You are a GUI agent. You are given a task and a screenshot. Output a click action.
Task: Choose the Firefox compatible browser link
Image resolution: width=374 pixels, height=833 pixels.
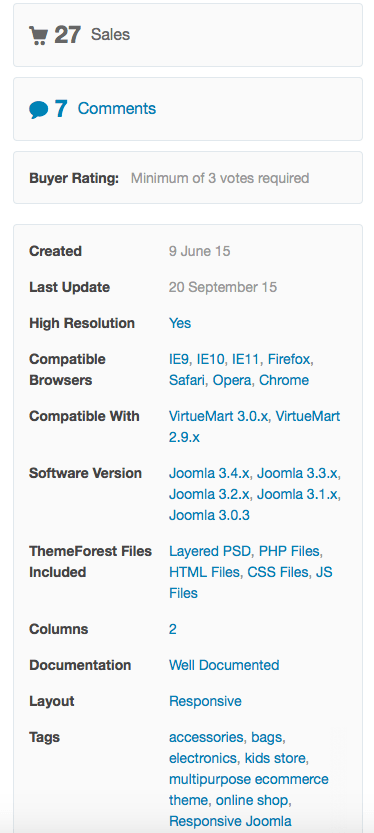(x=288, y=359)
